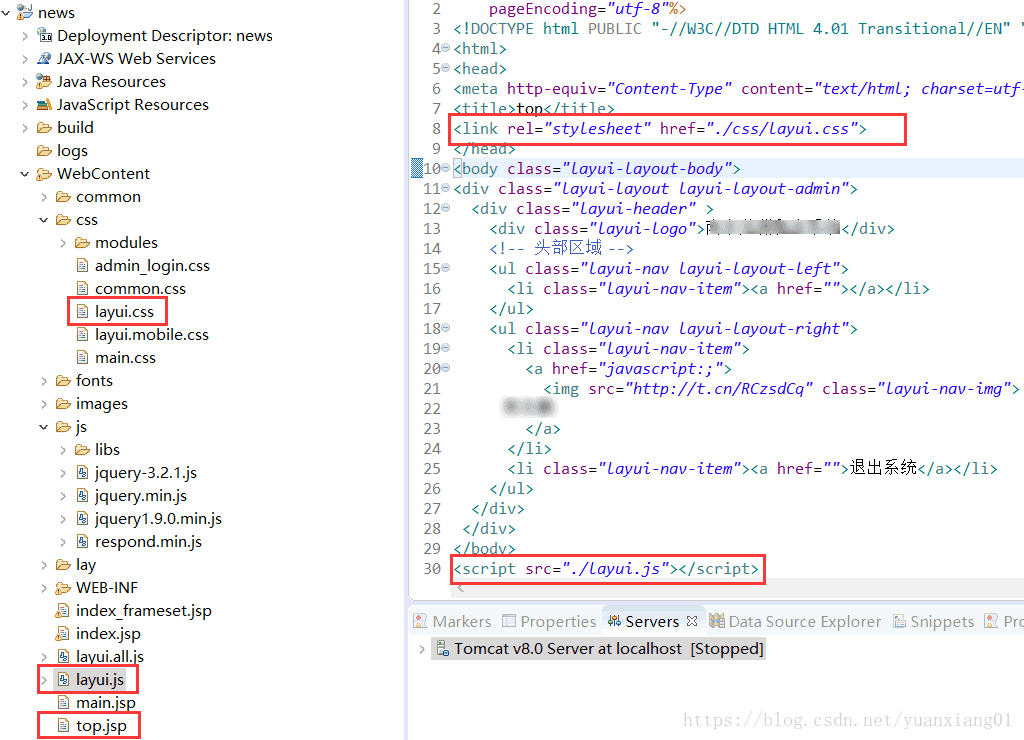The height and width of the screenshot is (740, 1024).
Task: Expand the modules folder
Action: click(x=63, y=243)
